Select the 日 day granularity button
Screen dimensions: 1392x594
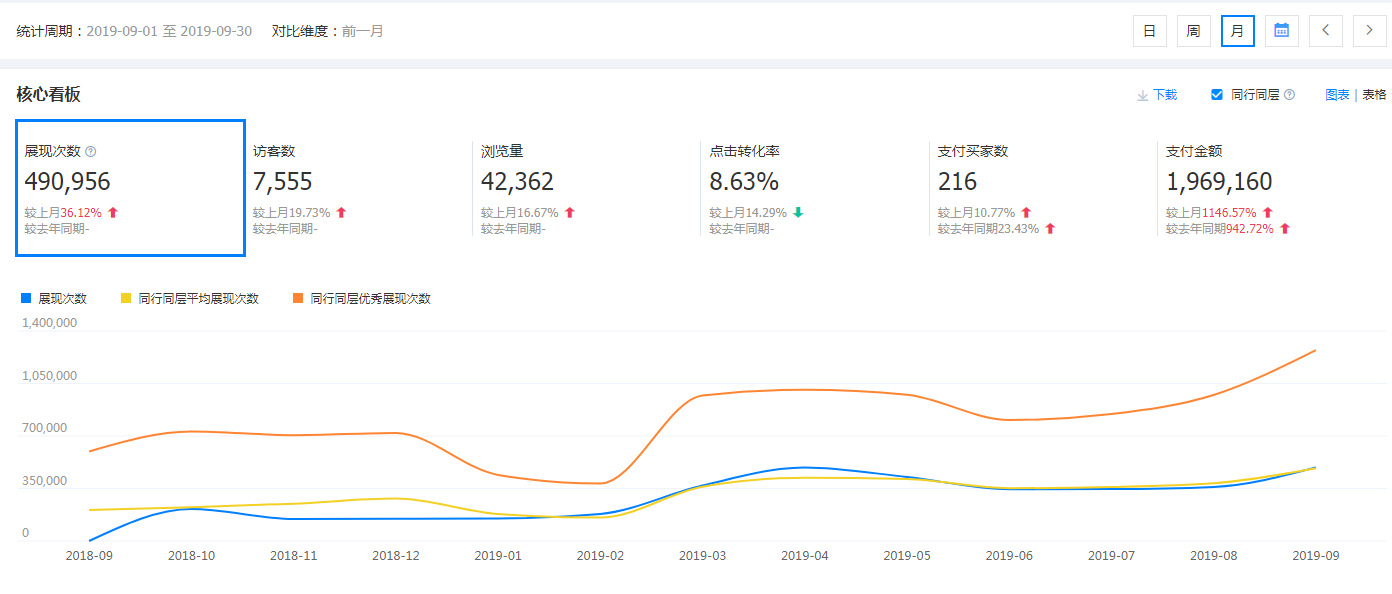1149,31
